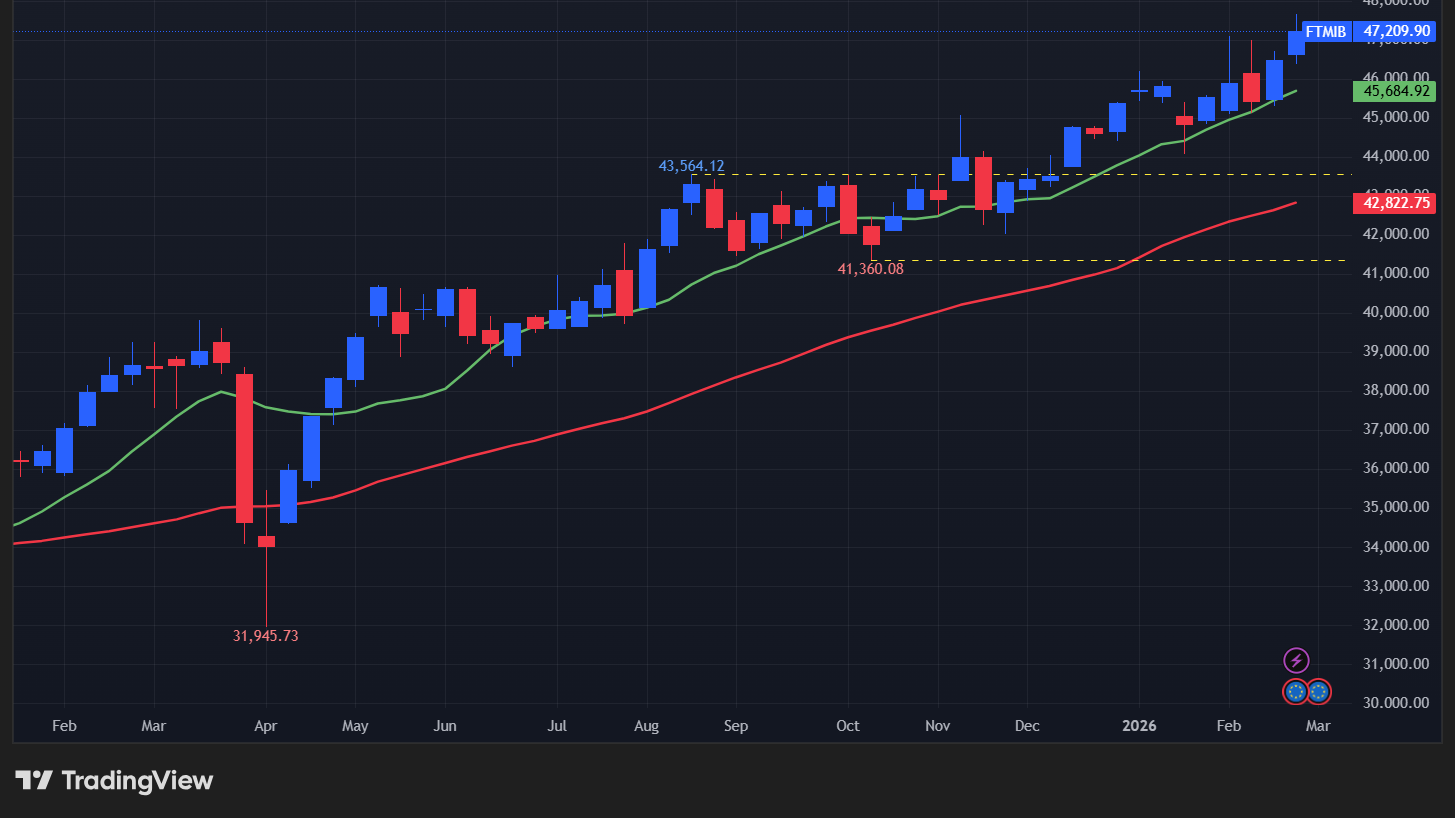1455x818 pixels.
Task: Open the TradingView wordmark link
Action: [x=137, y=781]
